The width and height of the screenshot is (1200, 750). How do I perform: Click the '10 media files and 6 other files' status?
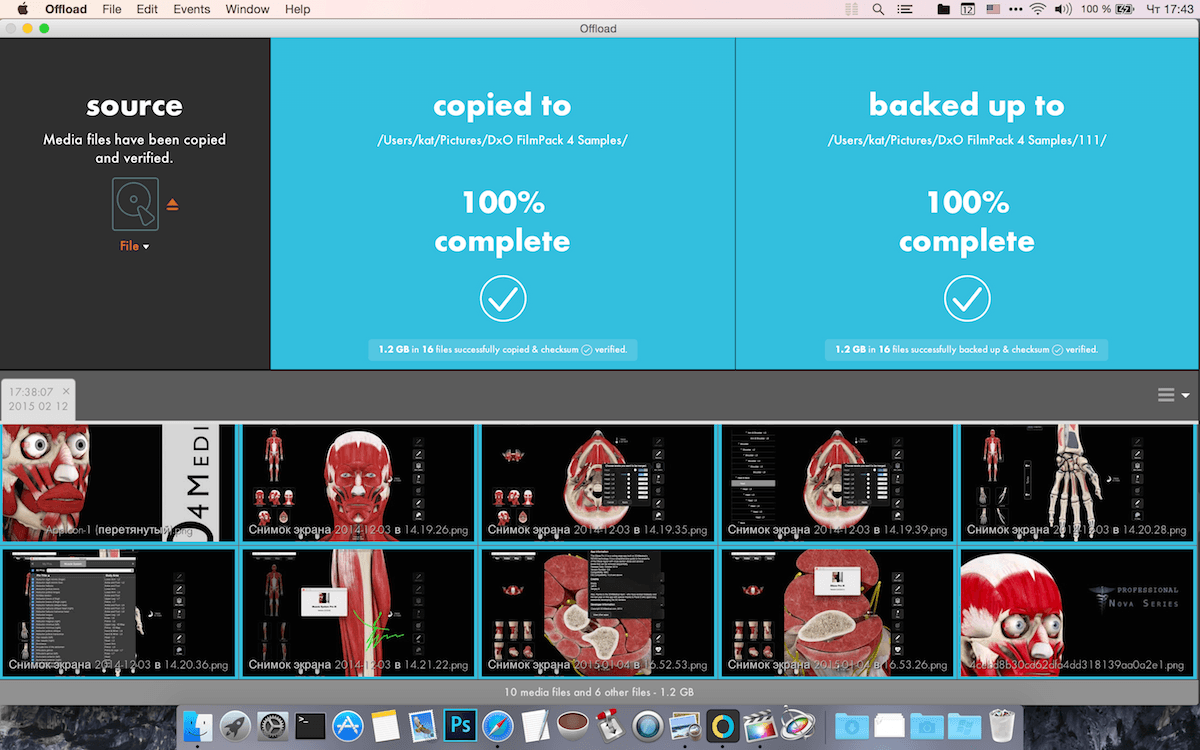[x=600, y=692]
